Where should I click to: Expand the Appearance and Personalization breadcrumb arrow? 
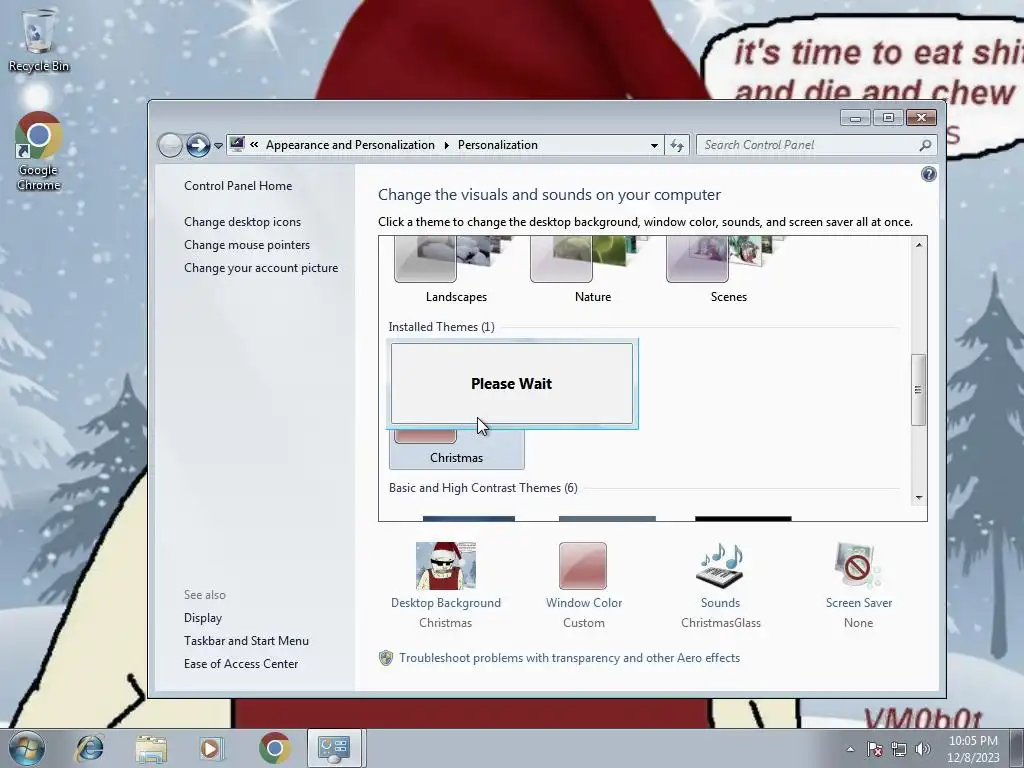[x=447, y=145]
